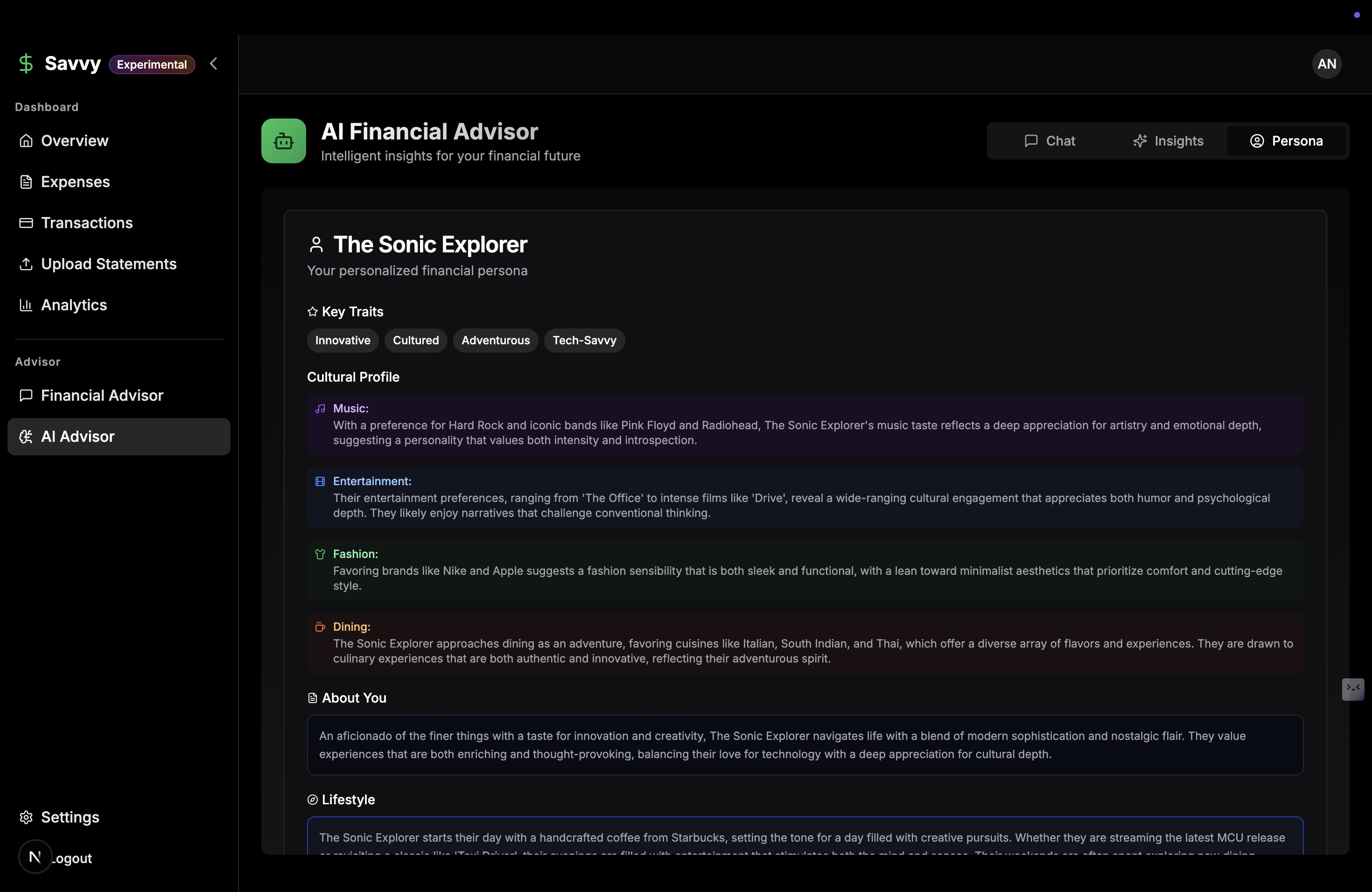Collapse the sidebar with the chevron arrow

click(214, 63)
